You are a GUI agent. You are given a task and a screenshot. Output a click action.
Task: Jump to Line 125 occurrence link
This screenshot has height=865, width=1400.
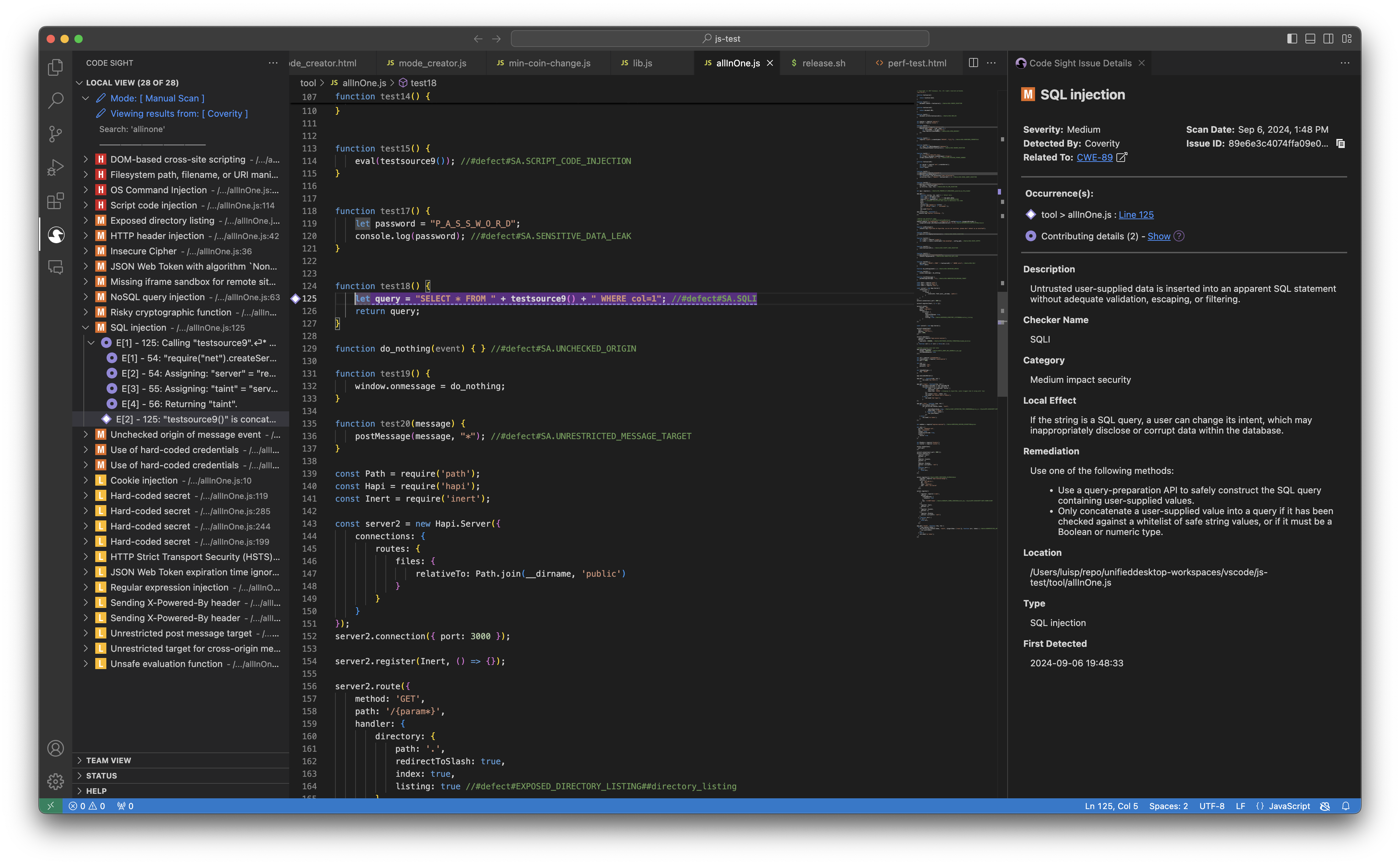pyautogui.click(x=1136, y=215)
